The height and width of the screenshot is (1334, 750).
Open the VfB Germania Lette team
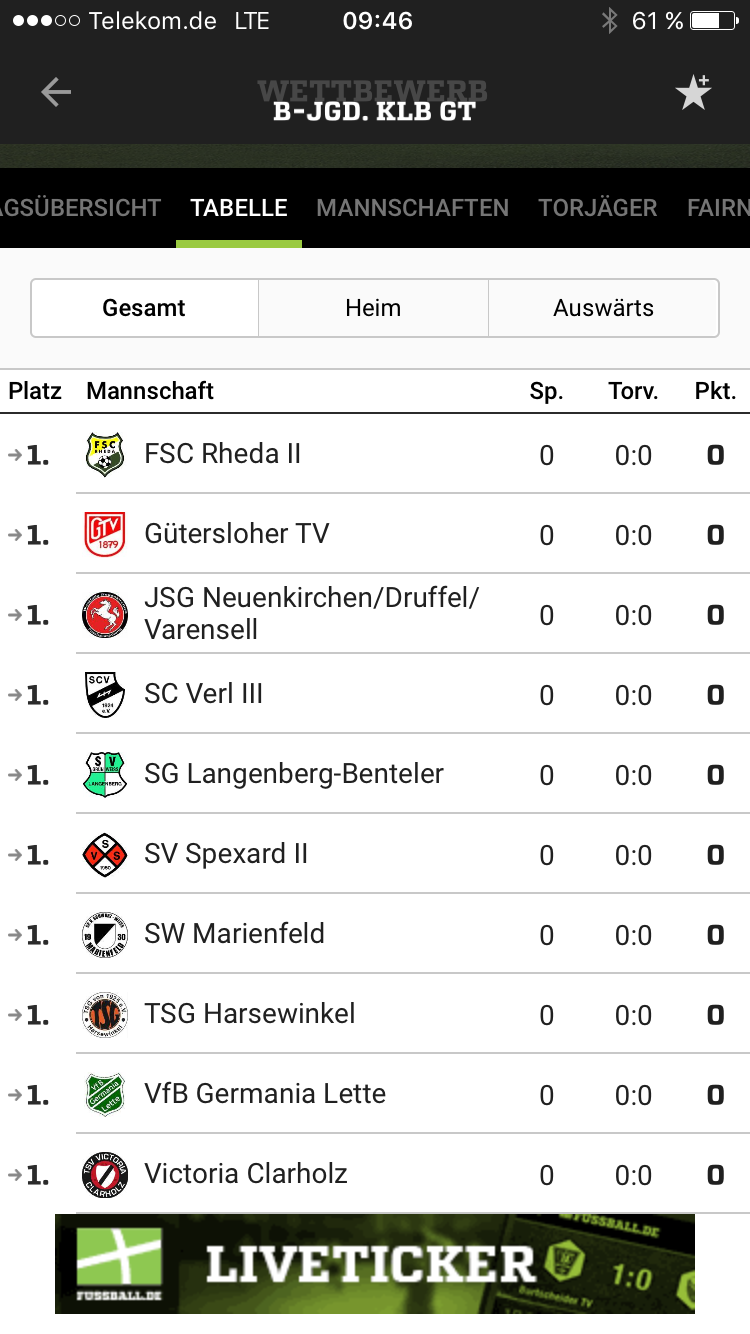[265, 1094]
